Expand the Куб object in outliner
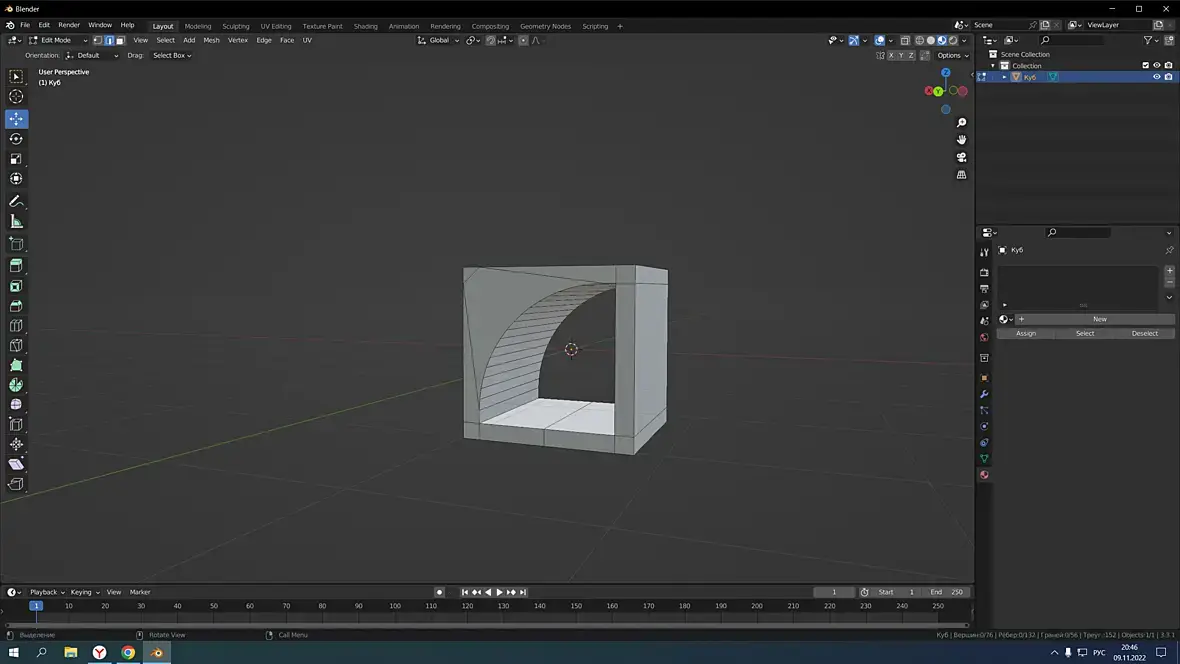This screenshot has width=1180, height=664. tap(1004, 77)
